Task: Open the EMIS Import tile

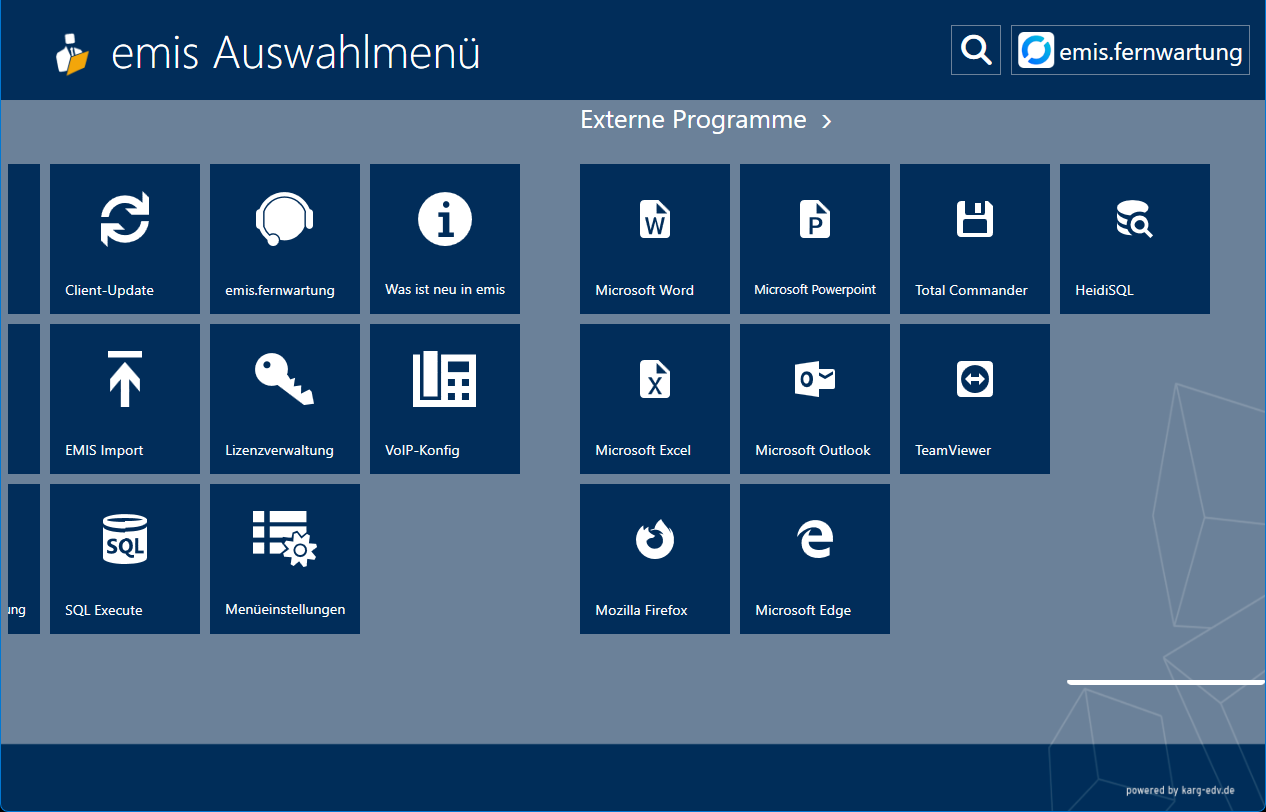Action: pos(125,399)
